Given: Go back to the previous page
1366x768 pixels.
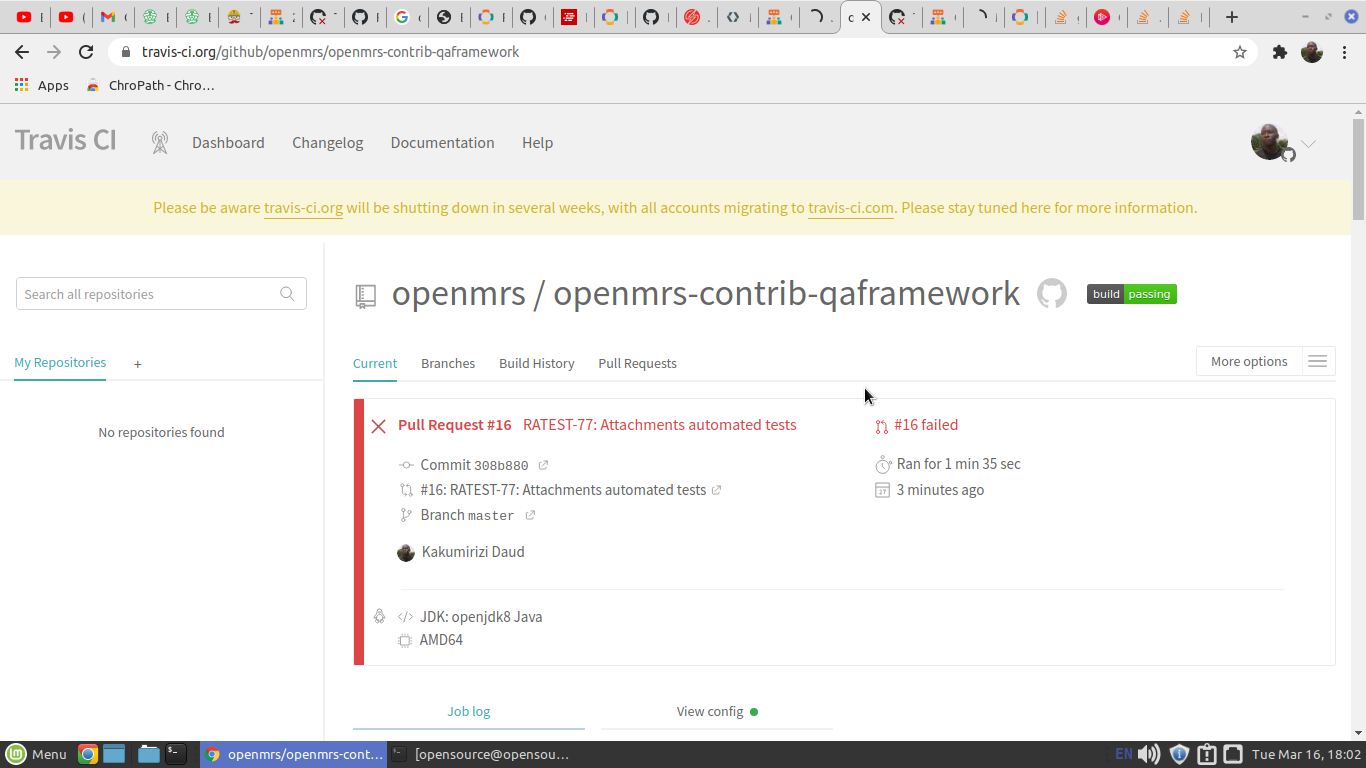Looking at the screenshot, I should point(22,52).
